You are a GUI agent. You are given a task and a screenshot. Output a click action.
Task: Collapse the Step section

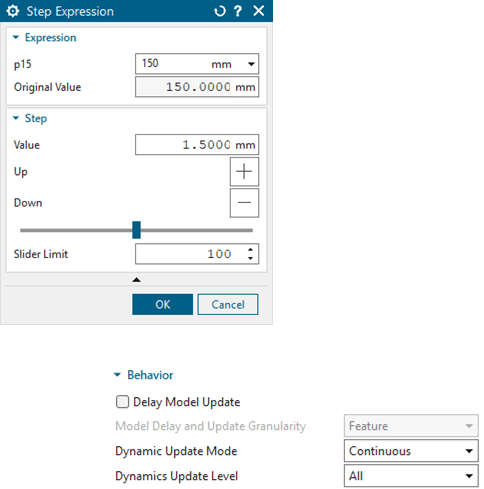click(16, 118)
